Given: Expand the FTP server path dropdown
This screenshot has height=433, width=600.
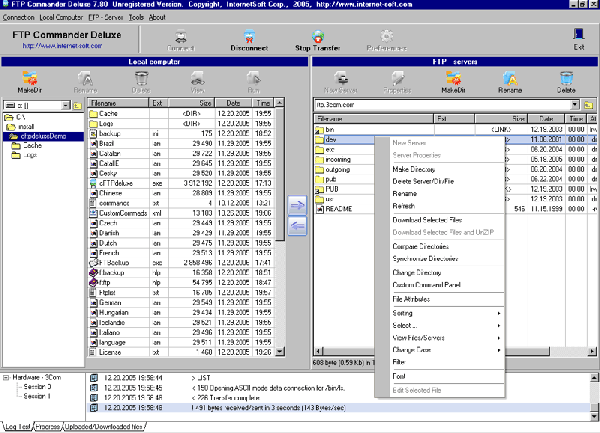Looking at the screenshot, I should [575, 103].
